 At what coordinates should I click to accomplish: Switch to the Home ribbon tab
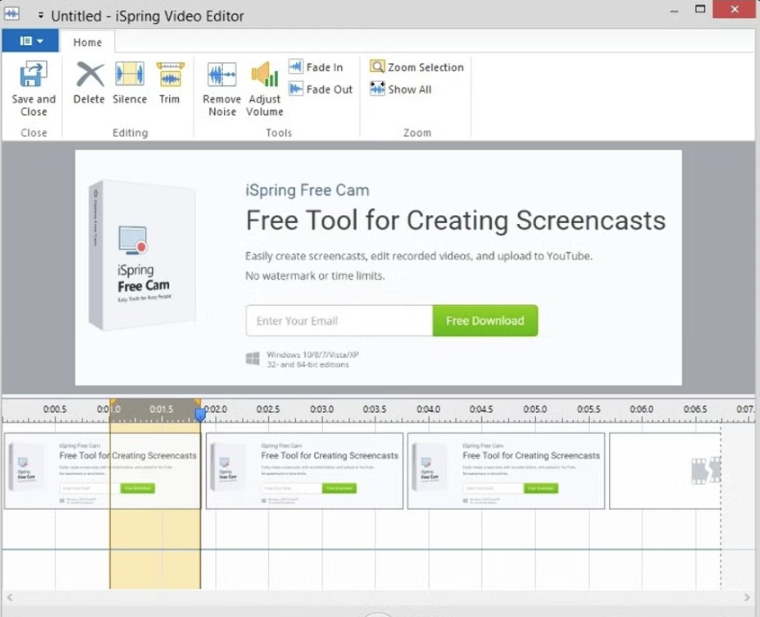[x=87, y=42]
